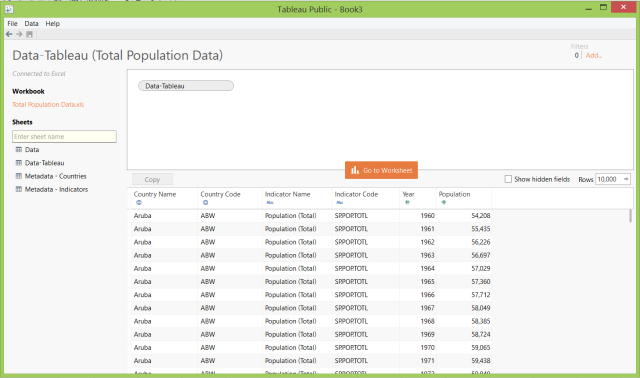The height and width of the screenshot is (378, 640).
Task: Click the Year cell 1965
Action: (x=427, y=282)
